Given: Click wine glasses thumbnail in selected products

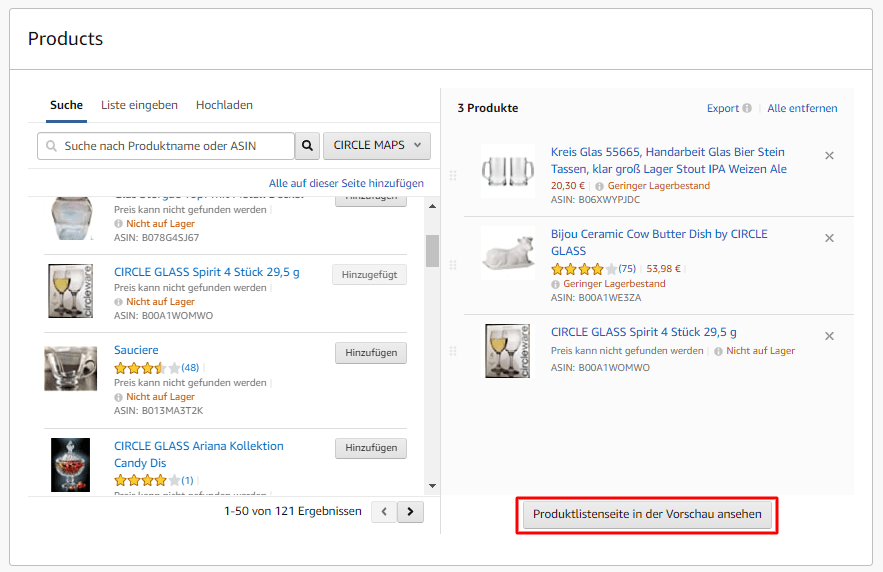Looking at the screenshot, I should click(x=508, y=351).
